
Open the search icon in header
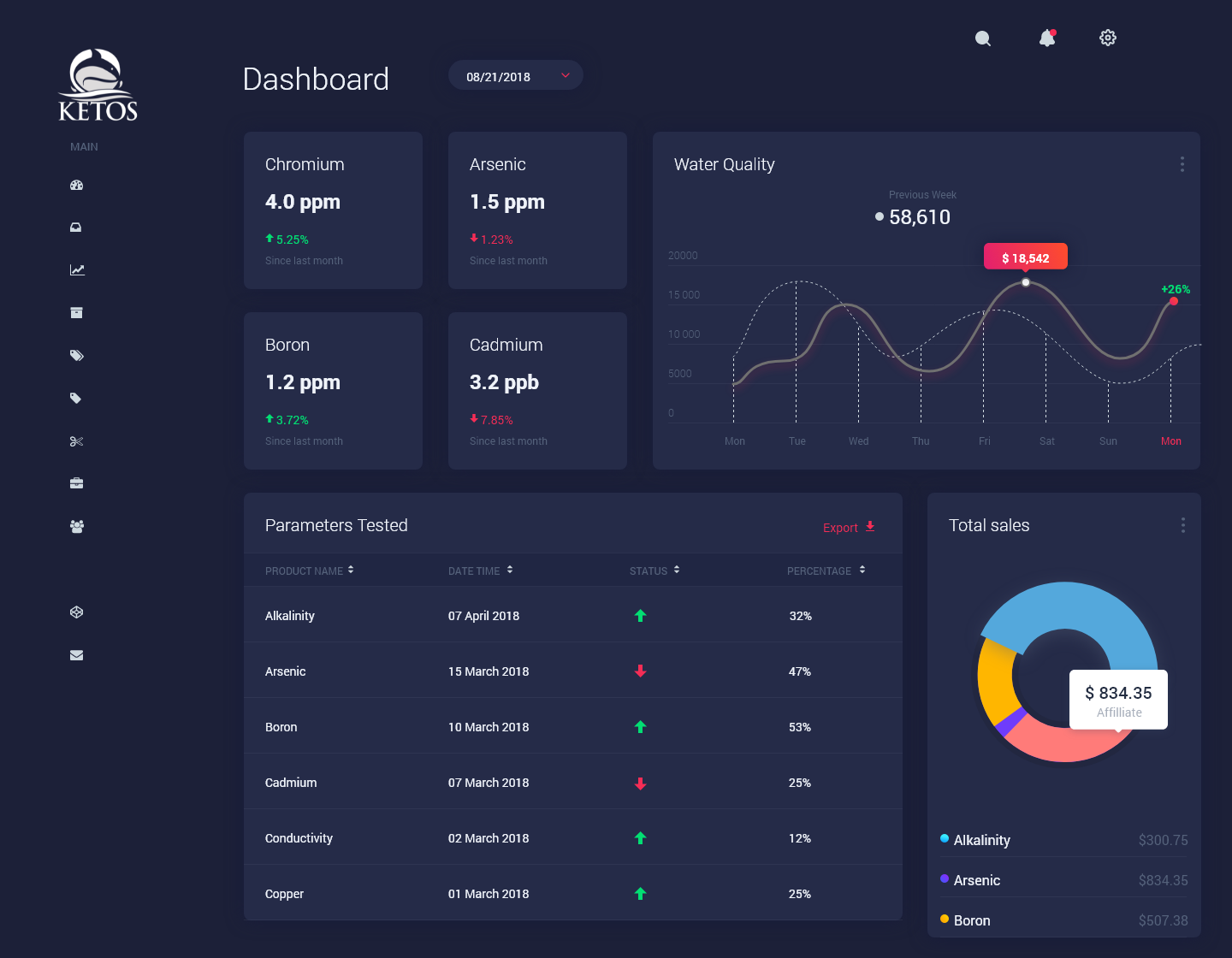983,38
